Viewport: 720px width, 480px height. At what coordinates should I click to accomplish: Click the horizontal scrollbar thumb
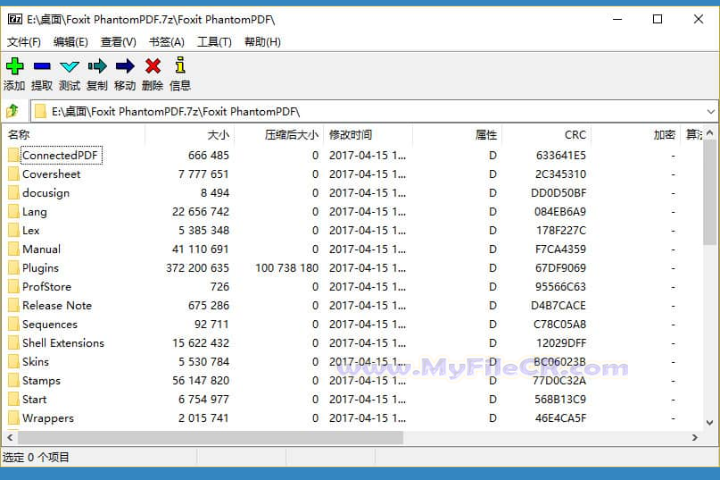[x=210, y=438]
